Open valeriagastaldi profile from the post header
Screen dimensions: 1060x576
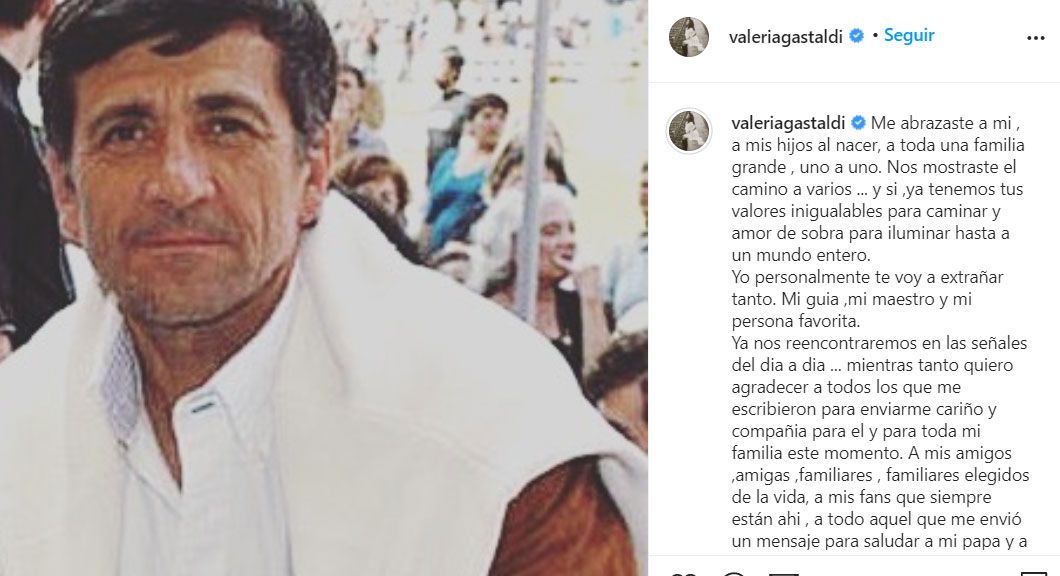click(785, 37)
